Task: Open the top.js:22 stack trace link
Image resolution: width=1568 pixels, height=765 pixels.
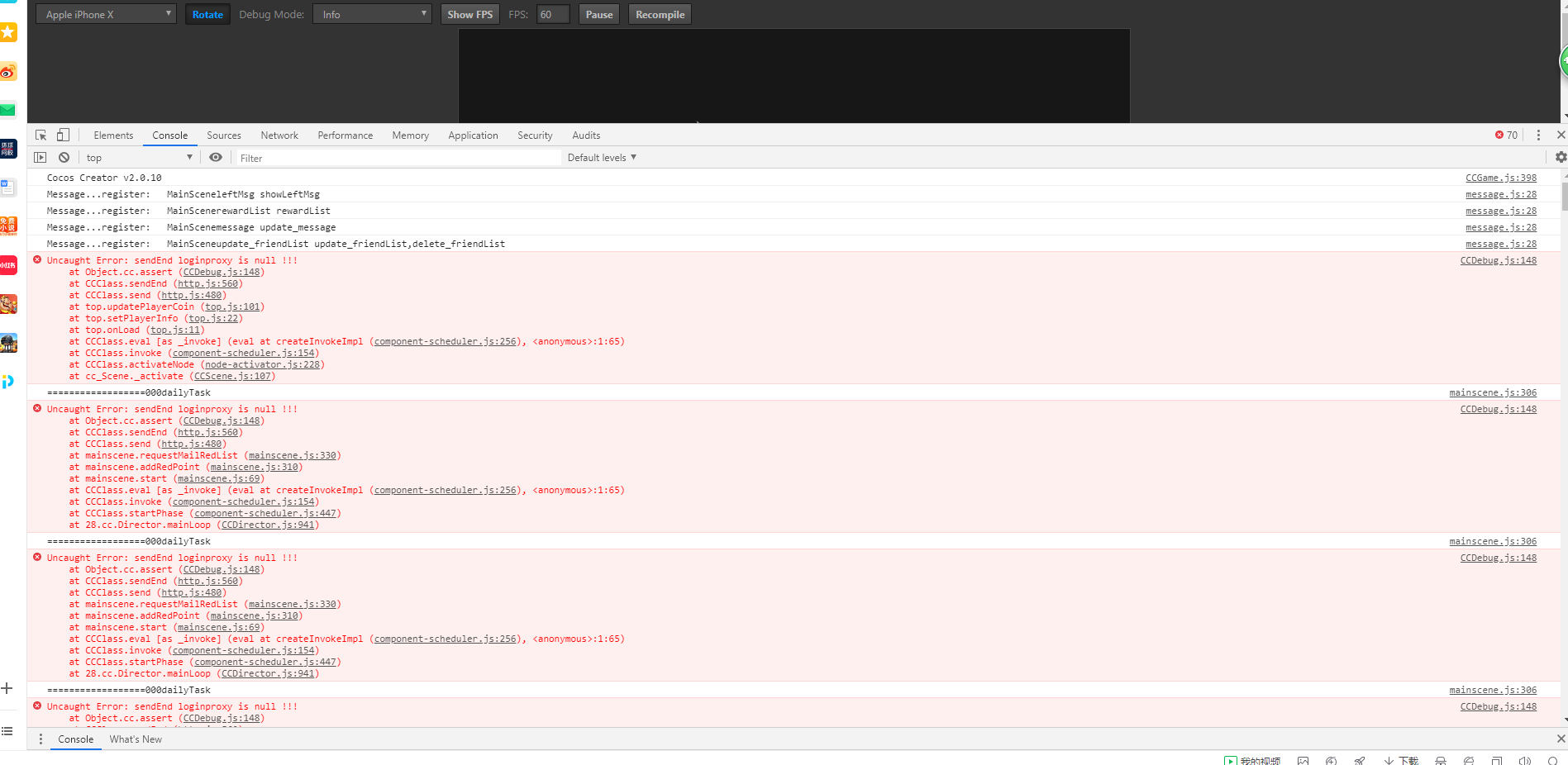Action: pos(213,318)
